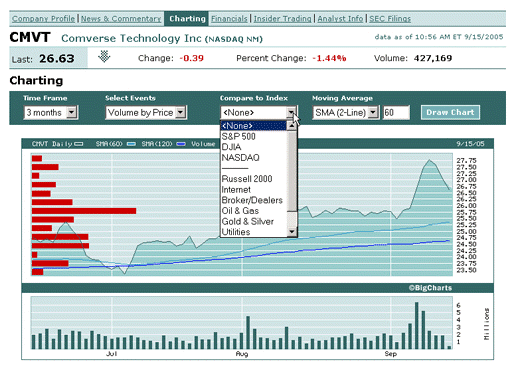
Task: Select <None> in the index list
Action: 253,126
